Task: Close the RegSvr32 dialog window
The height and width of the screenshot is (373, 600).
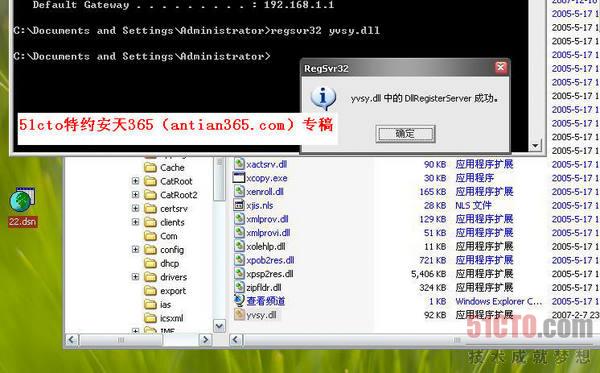Action: [501, 68]
